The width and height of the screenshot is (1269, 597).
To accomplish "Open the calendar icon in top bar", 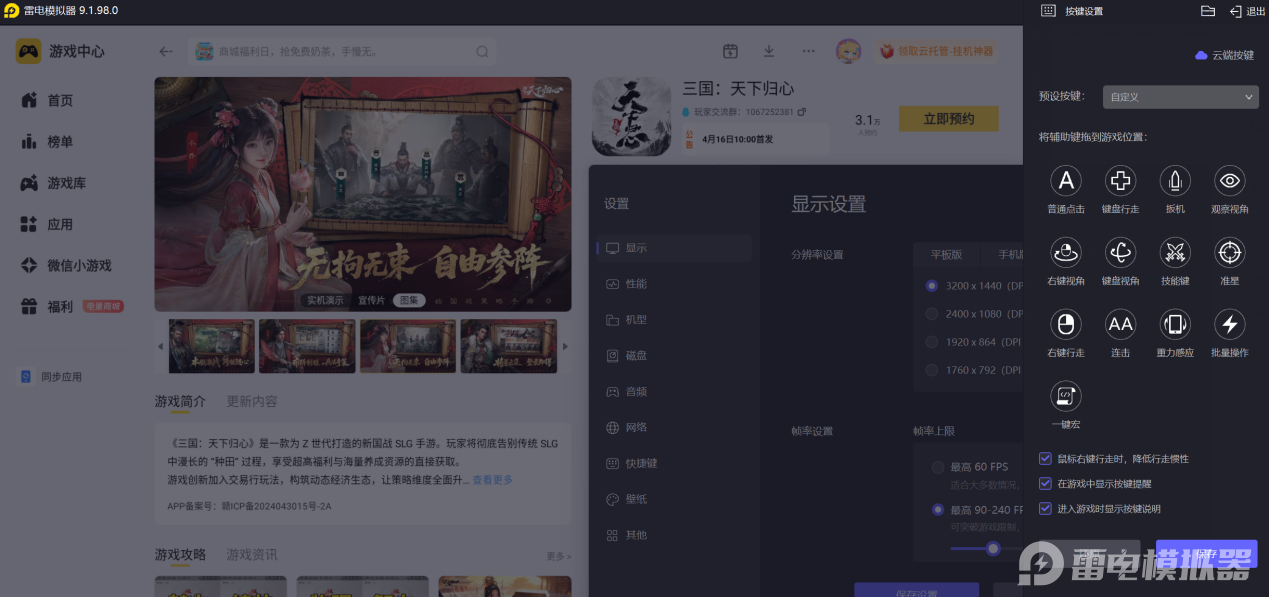I will point(731,51).
